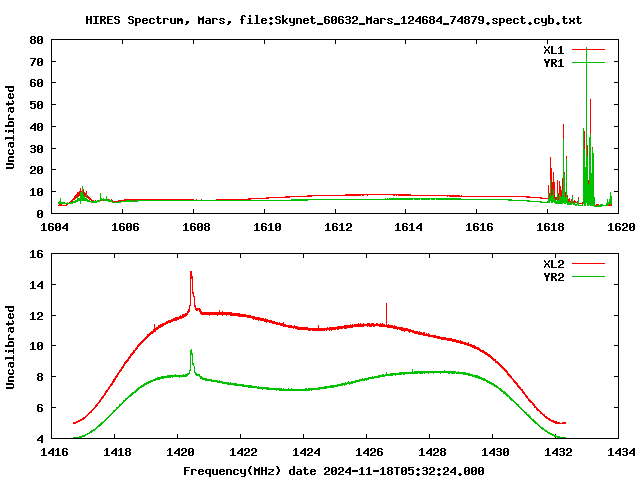640x480 pixels.
Task: Click the 1424 tick label
Action: [307, 452]
